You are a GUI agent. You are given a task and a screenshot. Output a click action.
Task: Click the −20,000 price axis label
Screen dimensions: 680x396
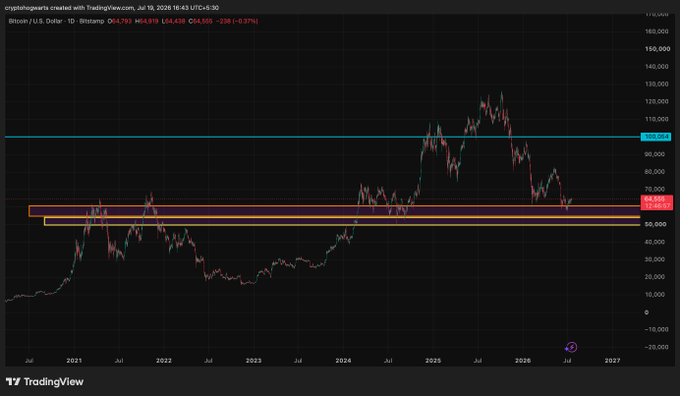656,347
